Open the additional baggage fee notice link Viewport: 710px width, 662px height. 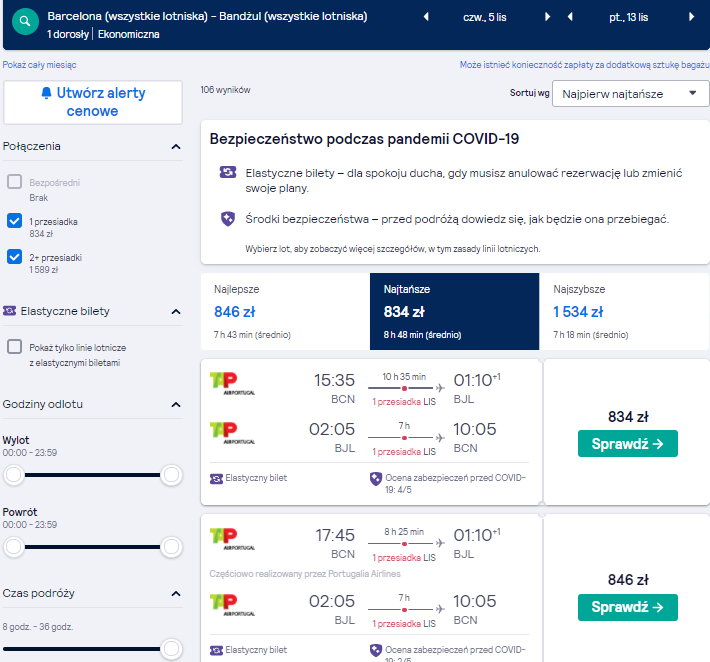584,65
